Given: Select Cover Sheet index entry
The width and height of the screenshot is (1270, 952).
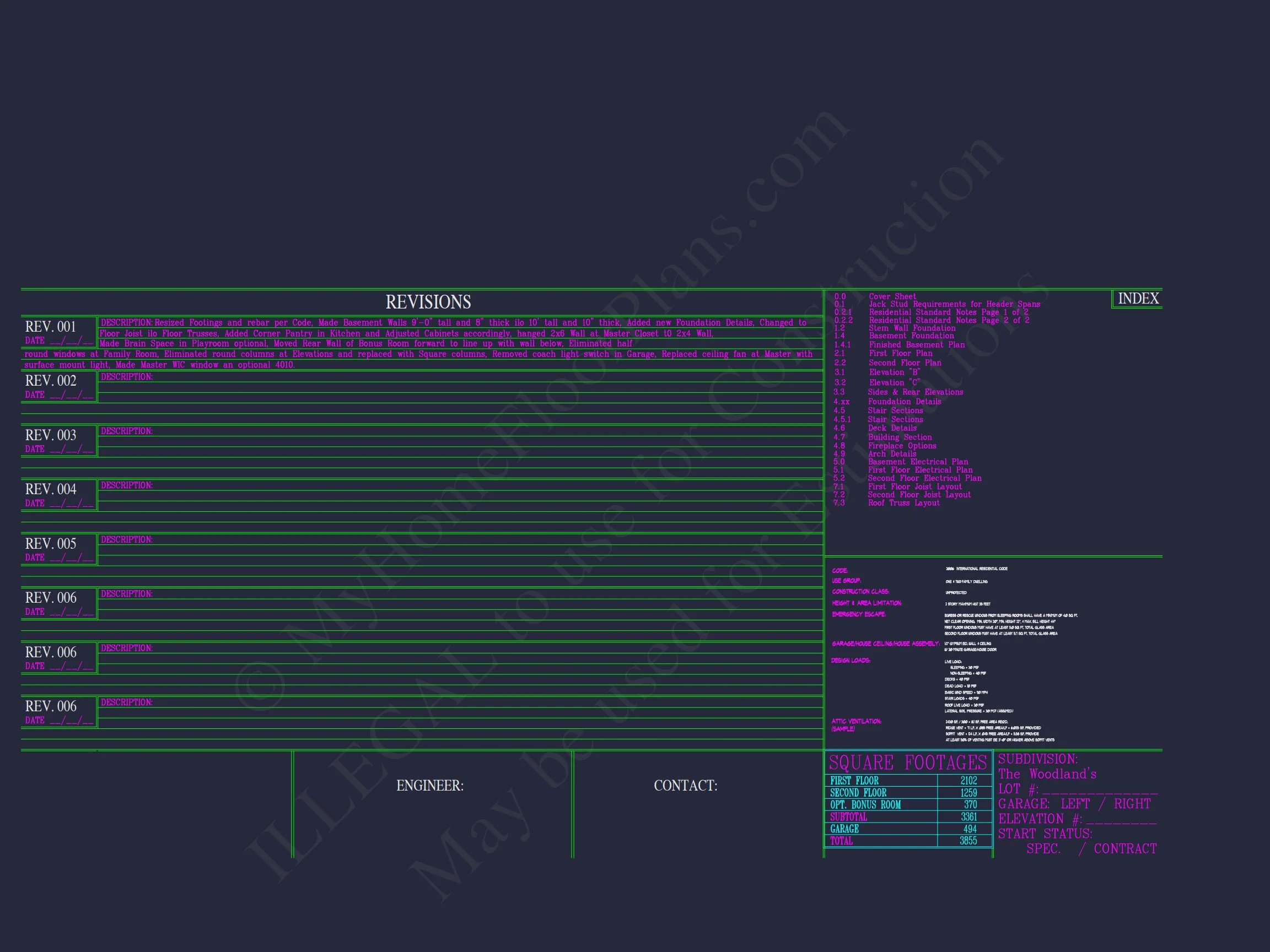Looking at the screenshot, I should pos(892,297).
